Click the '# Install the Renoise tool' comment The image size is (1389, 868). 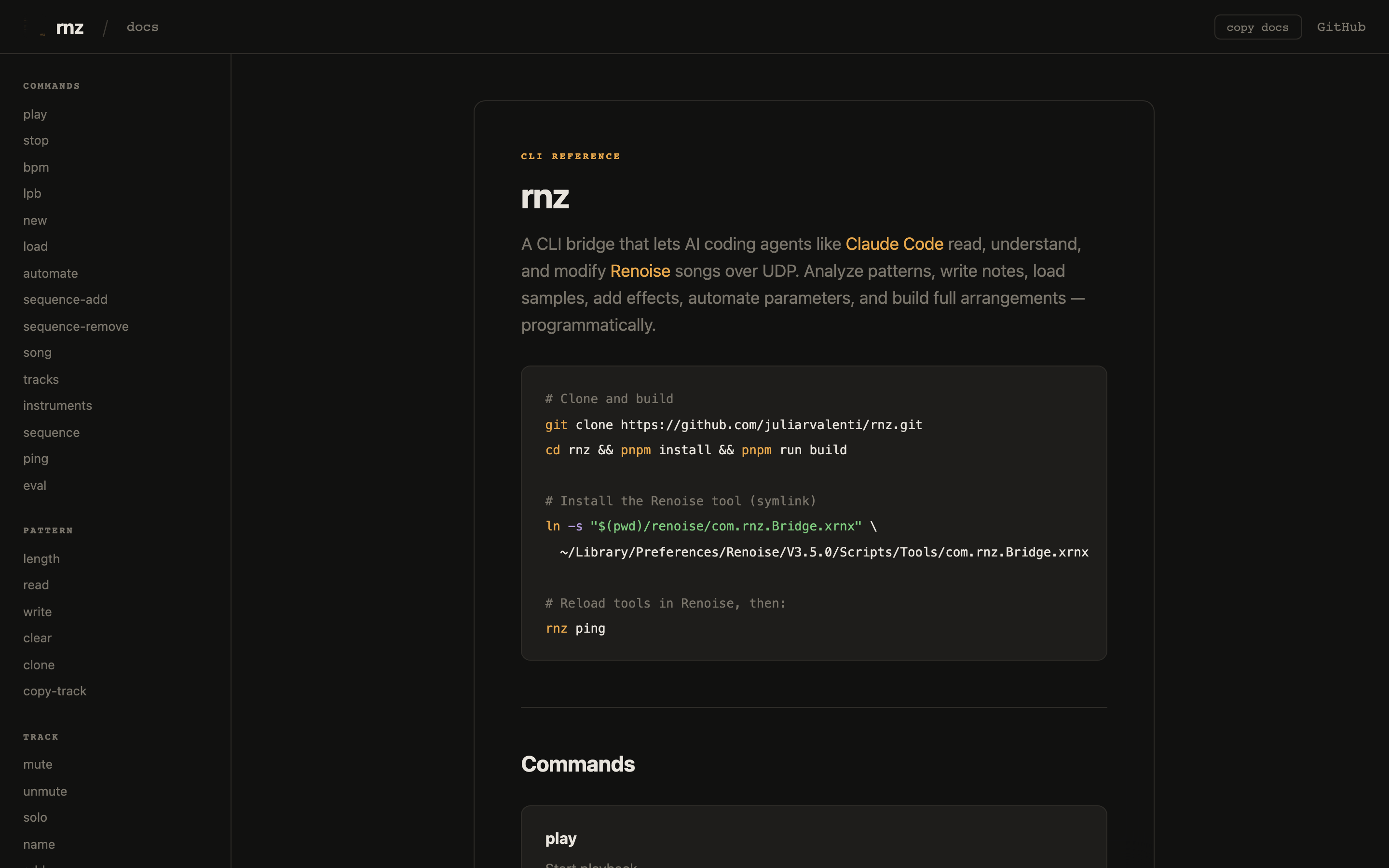[x=681, y=501]
